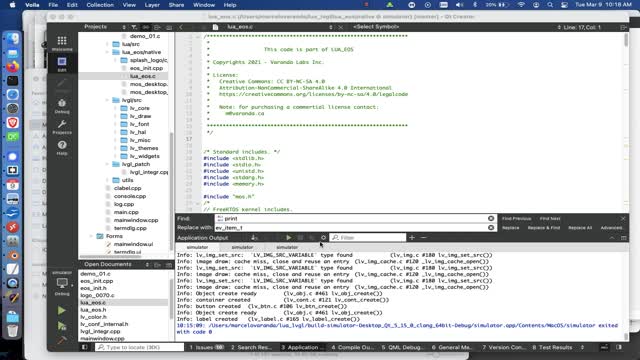Screen dimensions: 640x360
Task: Zoom in Application Output with plus
Action: pos(412,238)
